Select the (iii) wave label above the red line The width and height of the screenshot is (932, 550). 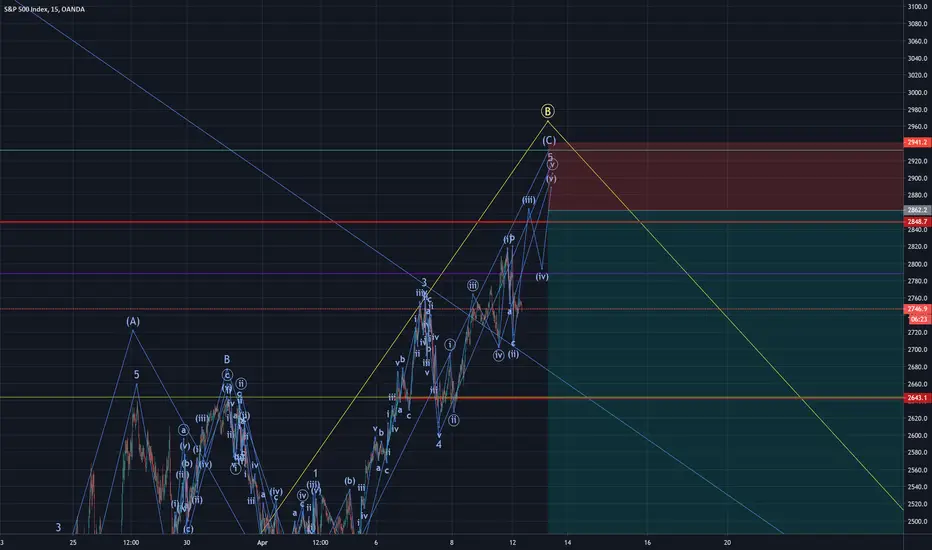coord(528,200)
